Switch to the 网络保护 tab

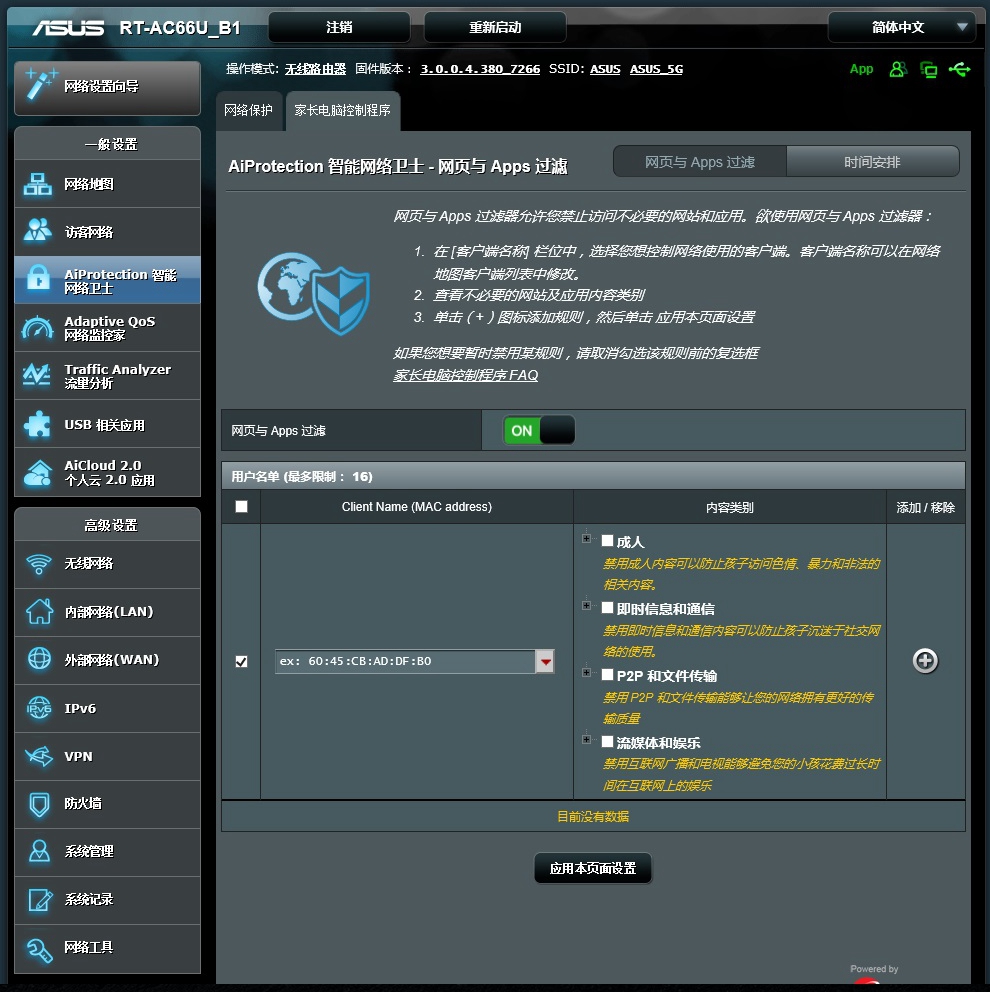point(248,111)
